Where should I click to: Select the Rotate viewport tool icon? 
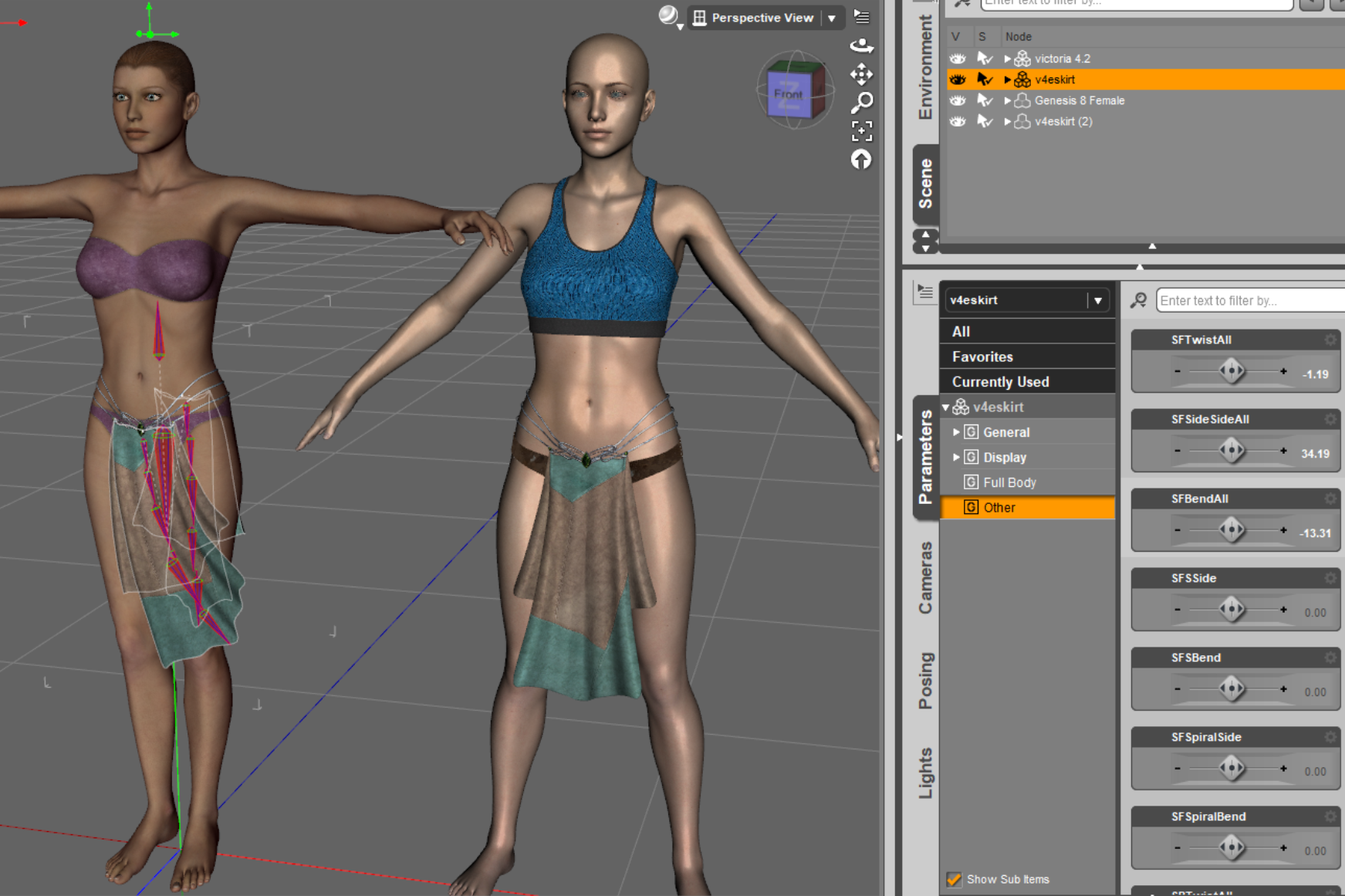862,46
